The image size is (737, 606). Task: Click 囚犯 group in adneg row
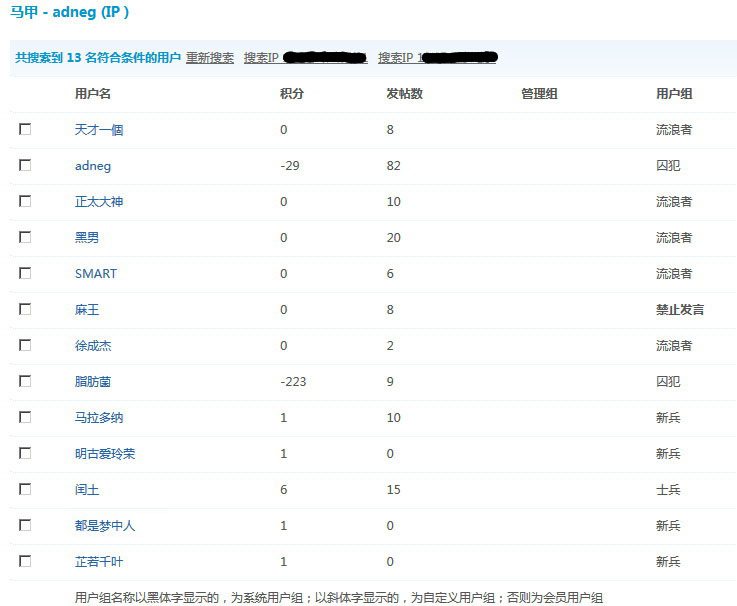(668, 166)
